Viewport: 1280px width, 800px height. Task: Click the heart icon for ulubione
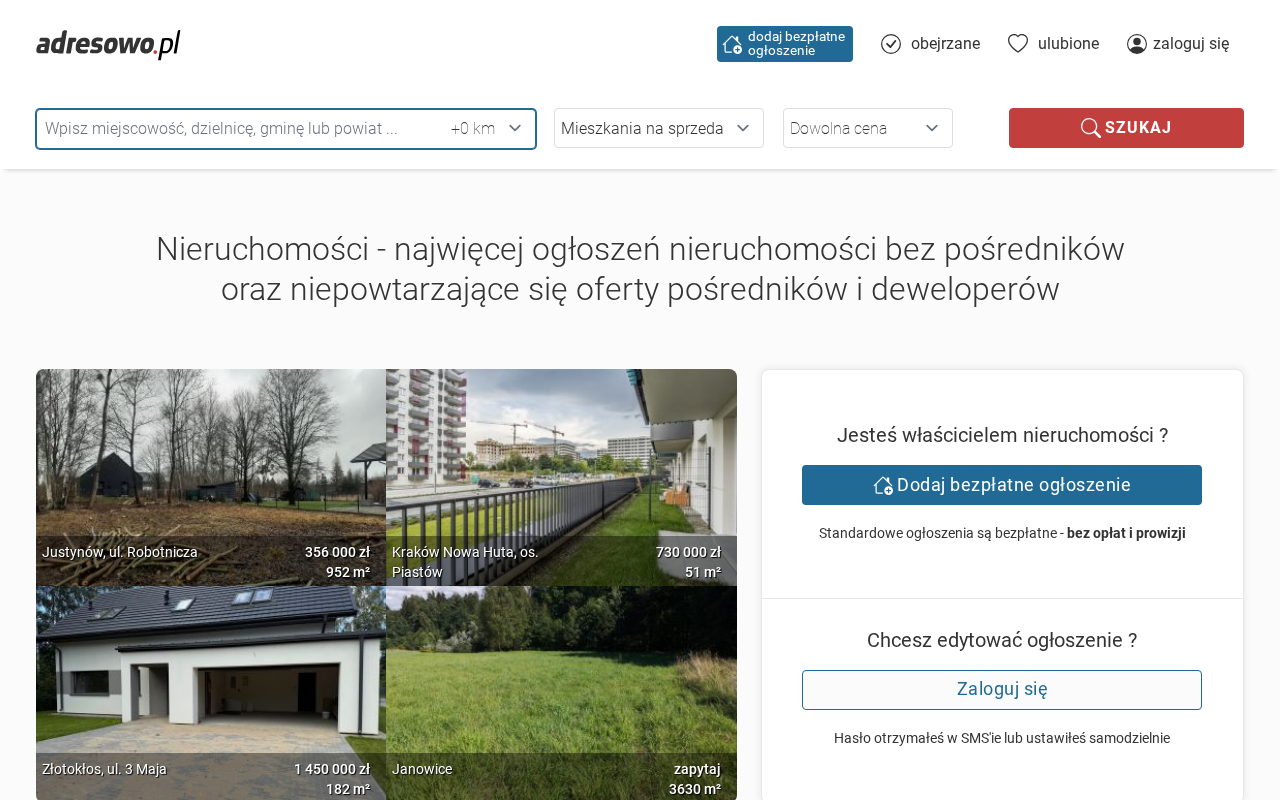pos(1018,43)
